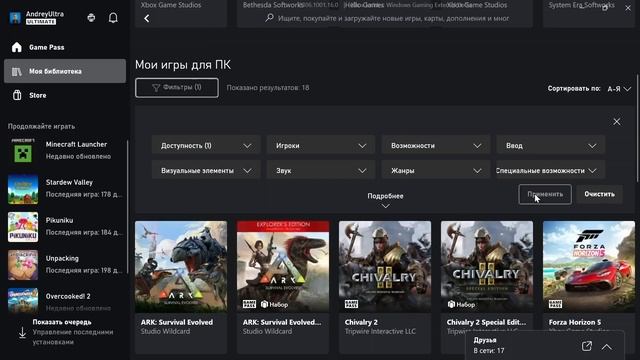Expand the Специальные возможности filter
The width and height of the screenshot is (640, 360).
point(551,171)
